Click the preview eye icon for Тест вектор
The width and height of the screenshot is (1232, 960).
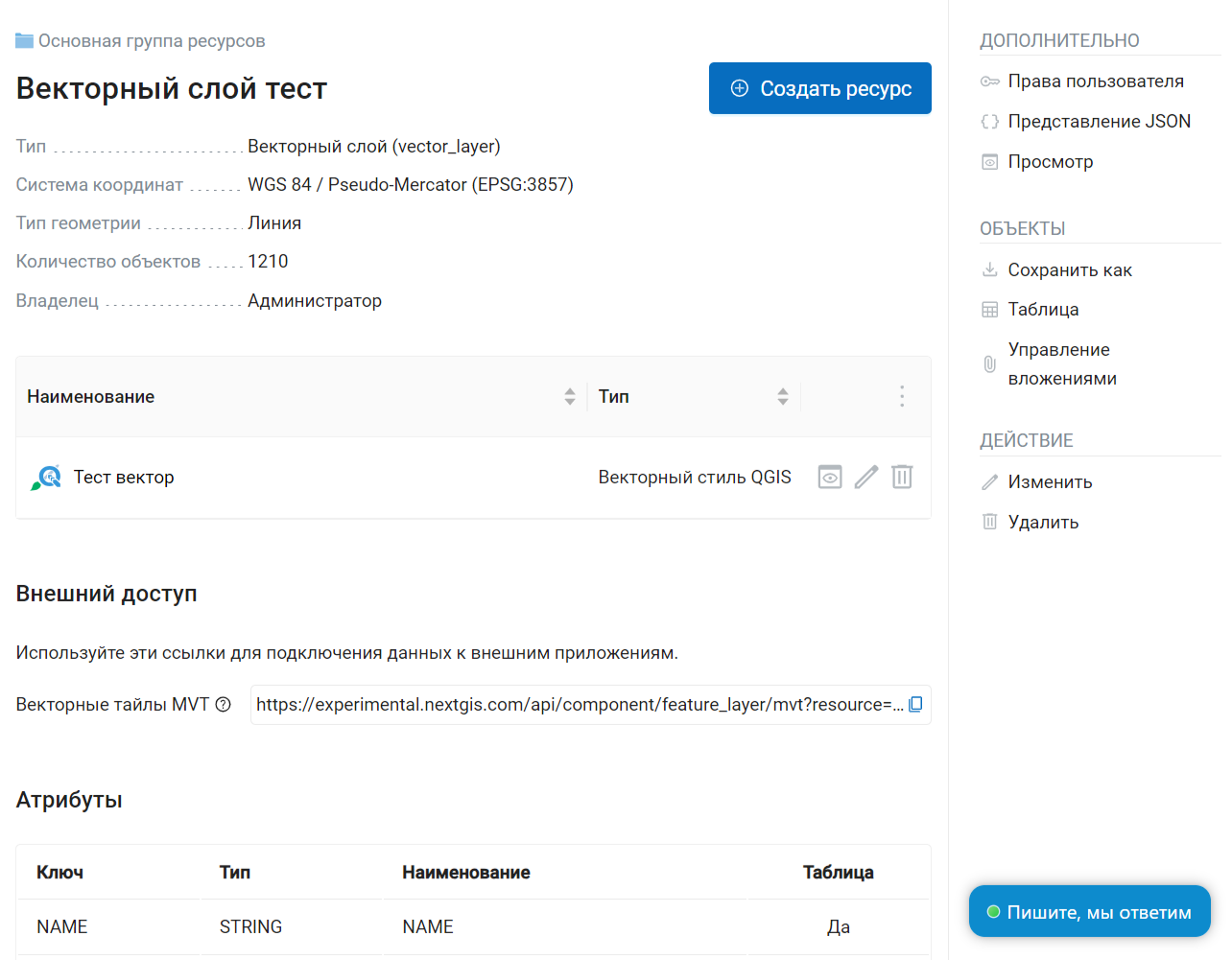point(830,477)
